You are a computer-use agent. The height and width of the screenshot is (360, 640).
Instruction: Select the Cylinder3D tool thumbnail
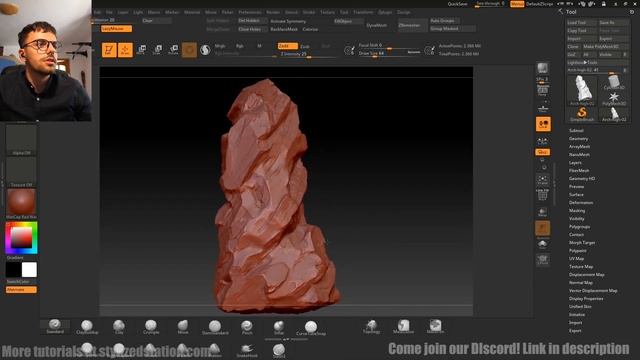614,83
